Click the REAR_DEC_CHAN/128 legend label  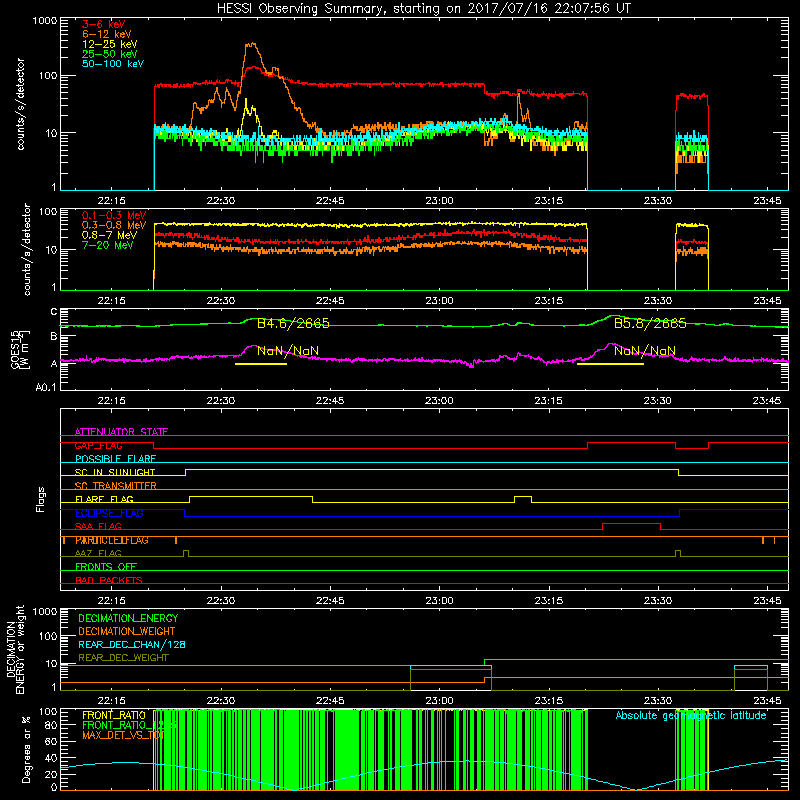point(132,645)
